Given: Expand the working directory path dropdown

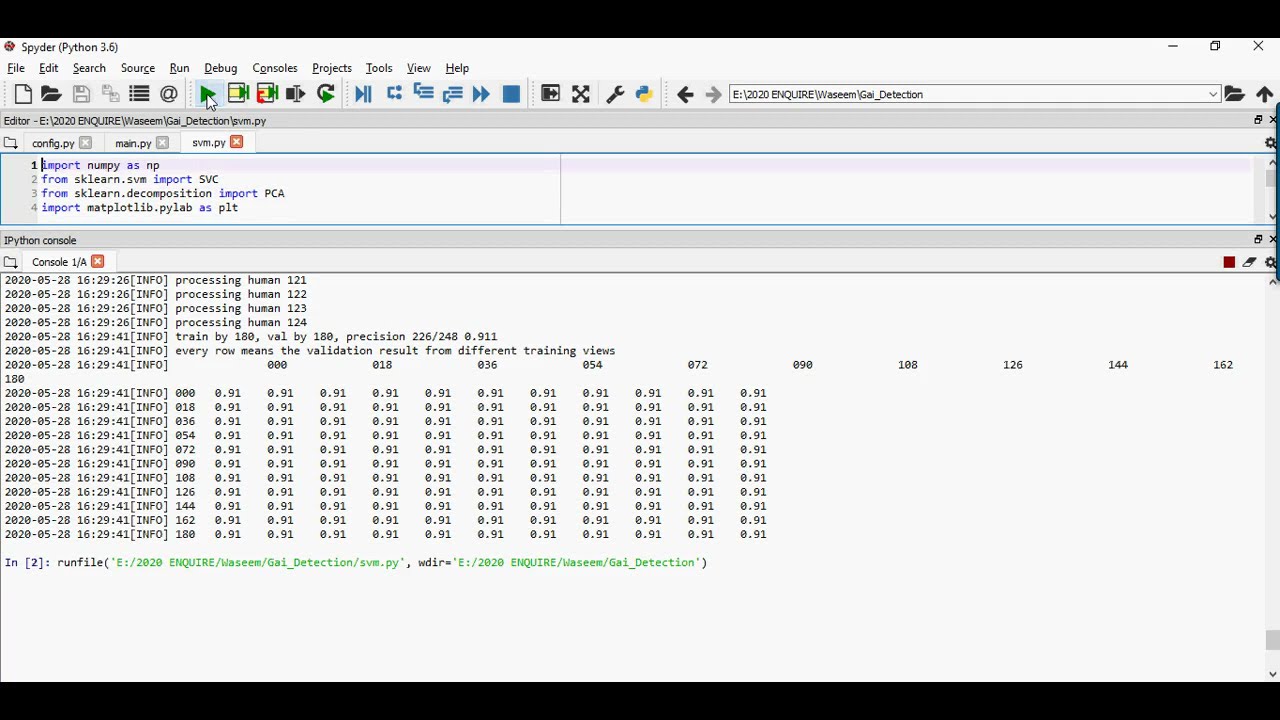Looking at the screenshot, I should 1213,94.
